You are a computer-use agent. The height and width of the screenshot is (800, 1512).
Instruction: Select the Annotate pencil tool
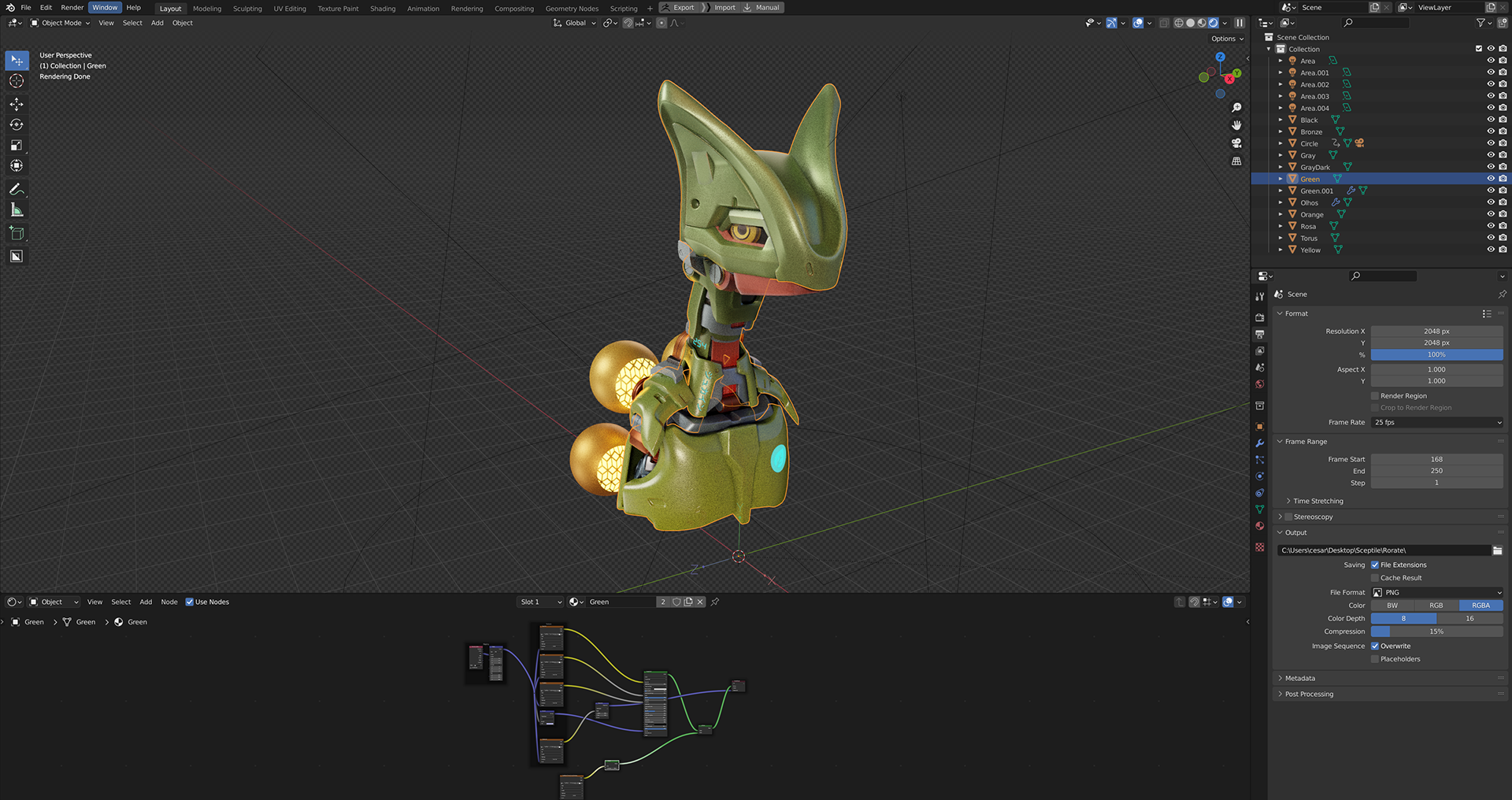(x=17, y=189)
